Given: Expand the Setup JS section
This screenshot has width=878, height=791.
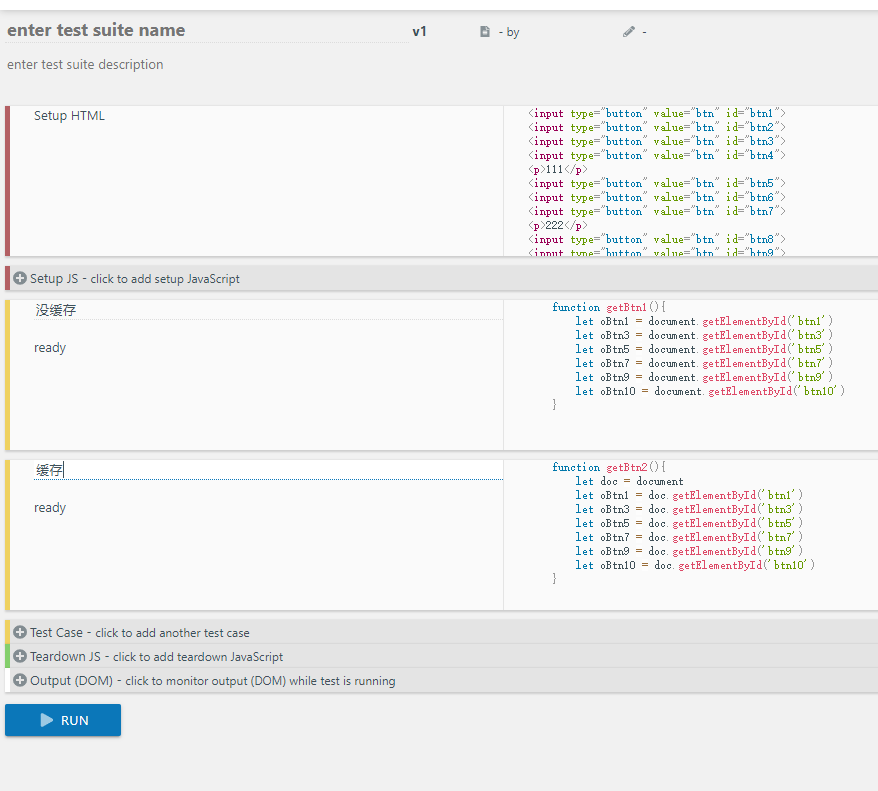Looking at the screenshot, I should pos(441,278).
